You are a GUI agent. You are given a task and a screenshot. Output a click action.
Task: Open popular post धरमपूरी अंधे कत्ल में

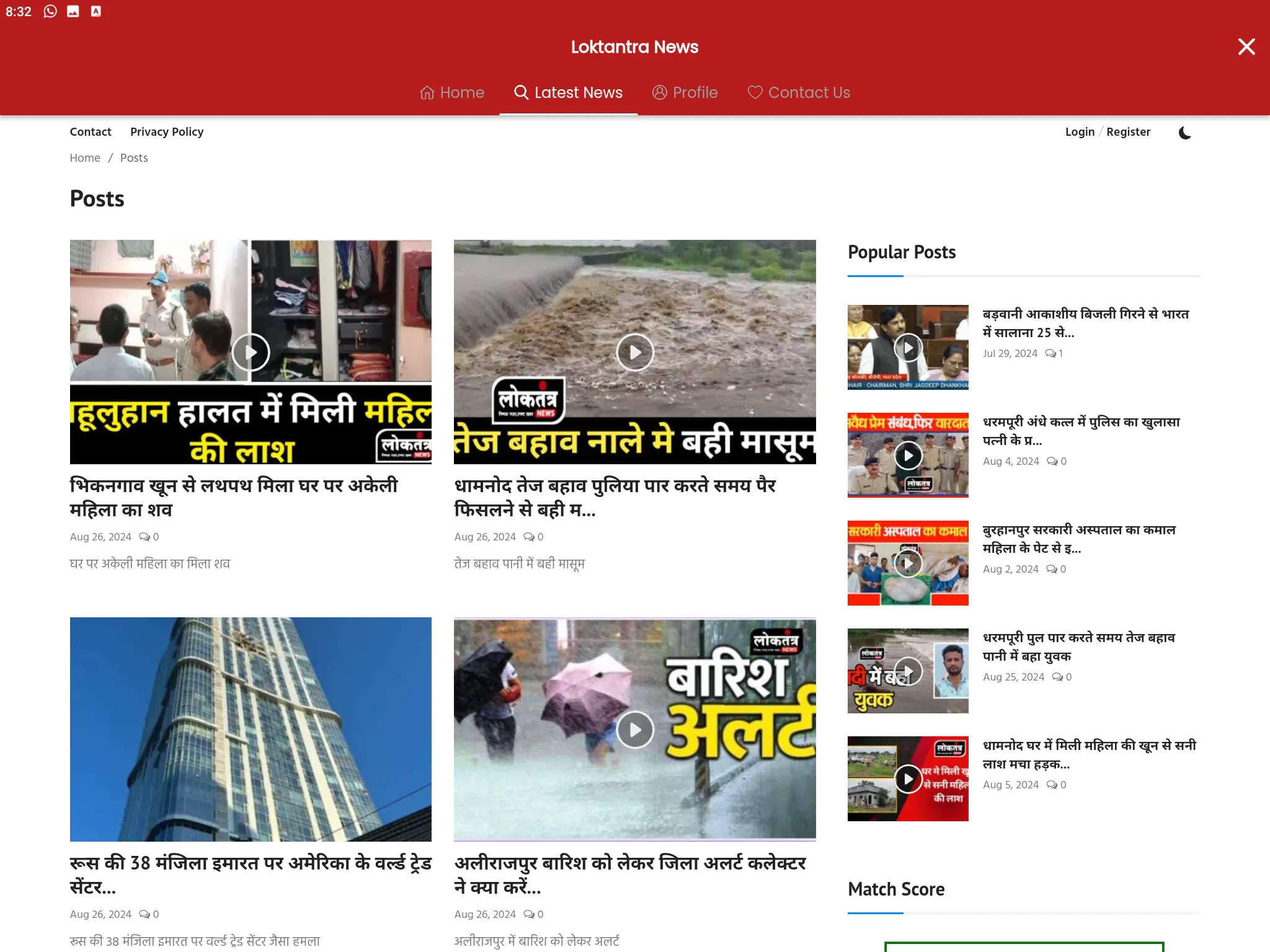[1081, 431]
